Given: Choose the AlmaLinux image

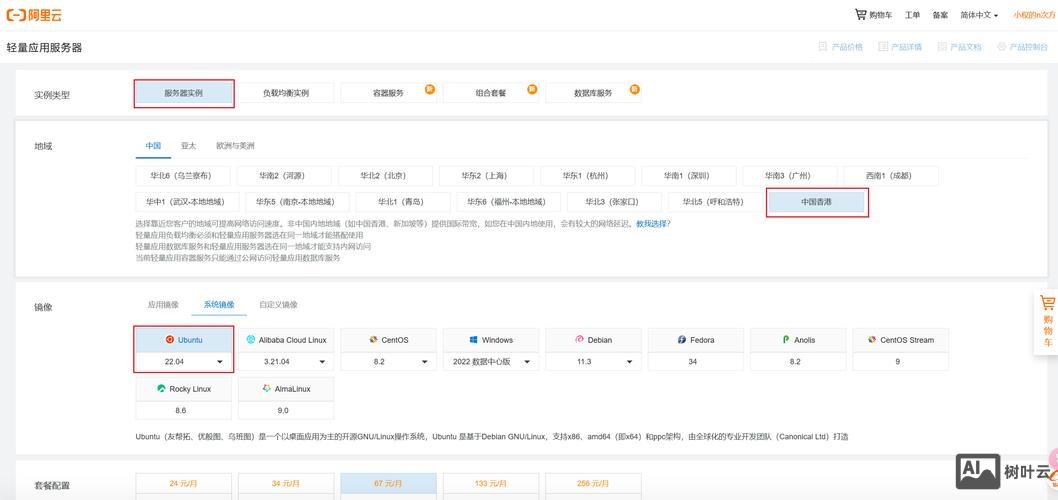Looking at the screenshot, I should point(287,388).
